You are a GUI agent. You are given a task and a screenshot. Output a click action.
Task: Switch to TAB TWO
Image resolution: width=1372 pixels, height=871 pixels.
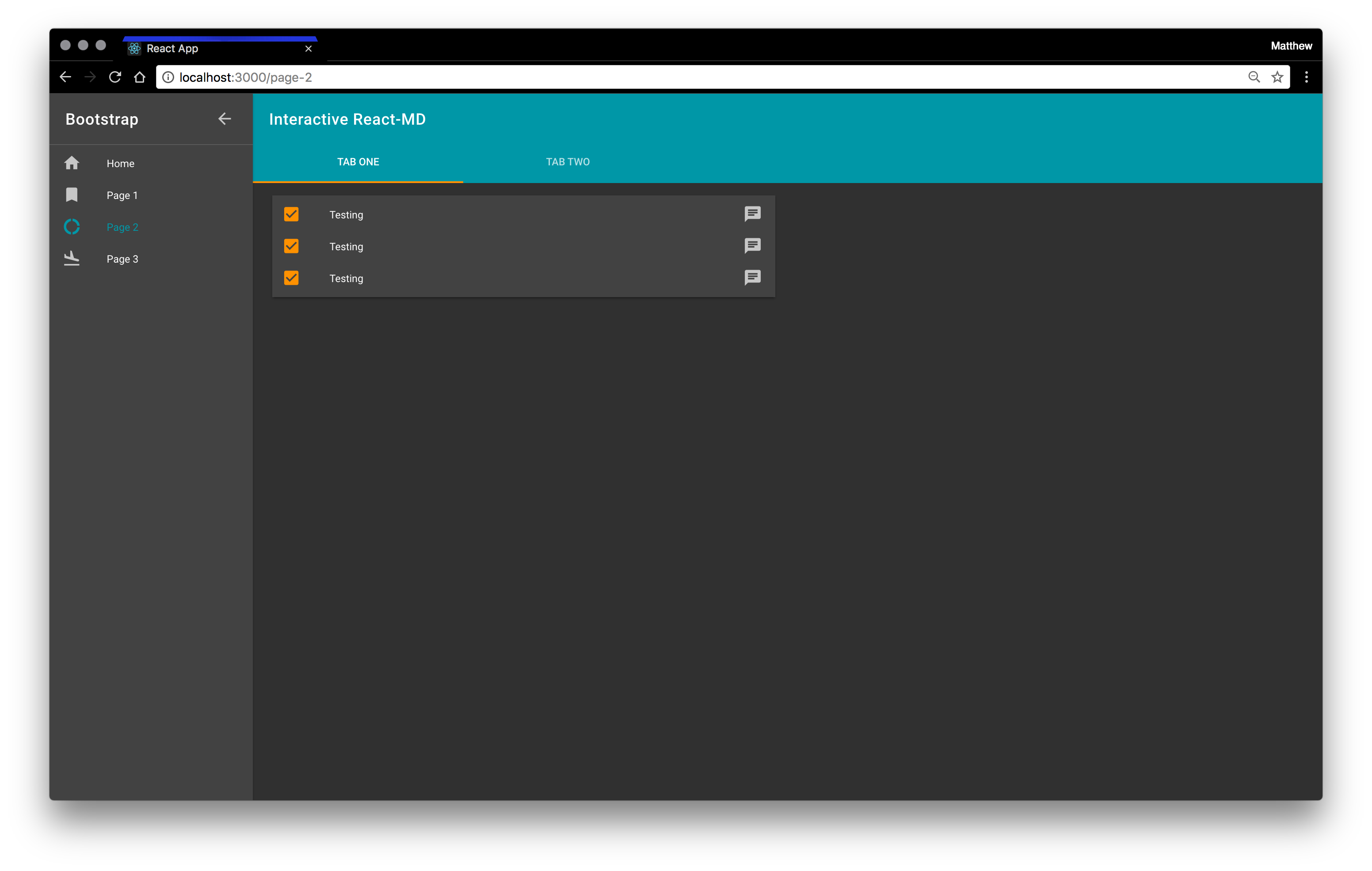[x=568, y=162]
